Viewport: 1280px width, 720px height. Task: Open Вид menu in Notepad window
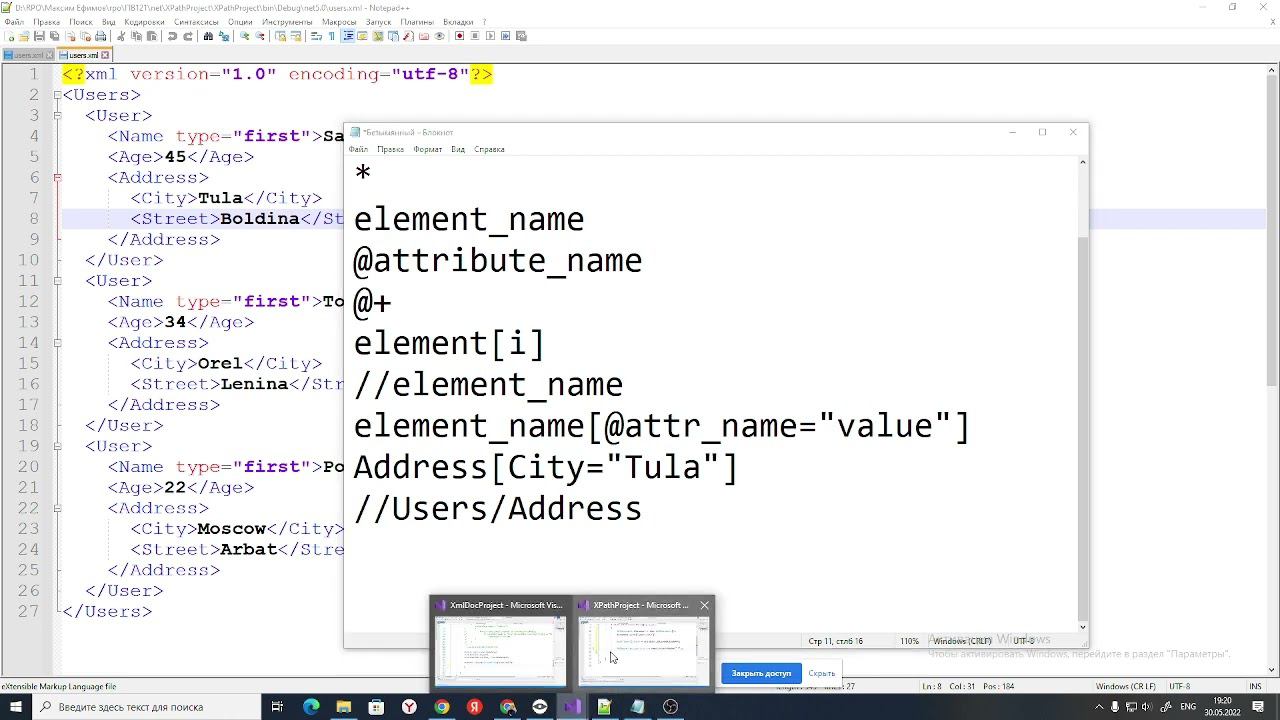[458, 149]
